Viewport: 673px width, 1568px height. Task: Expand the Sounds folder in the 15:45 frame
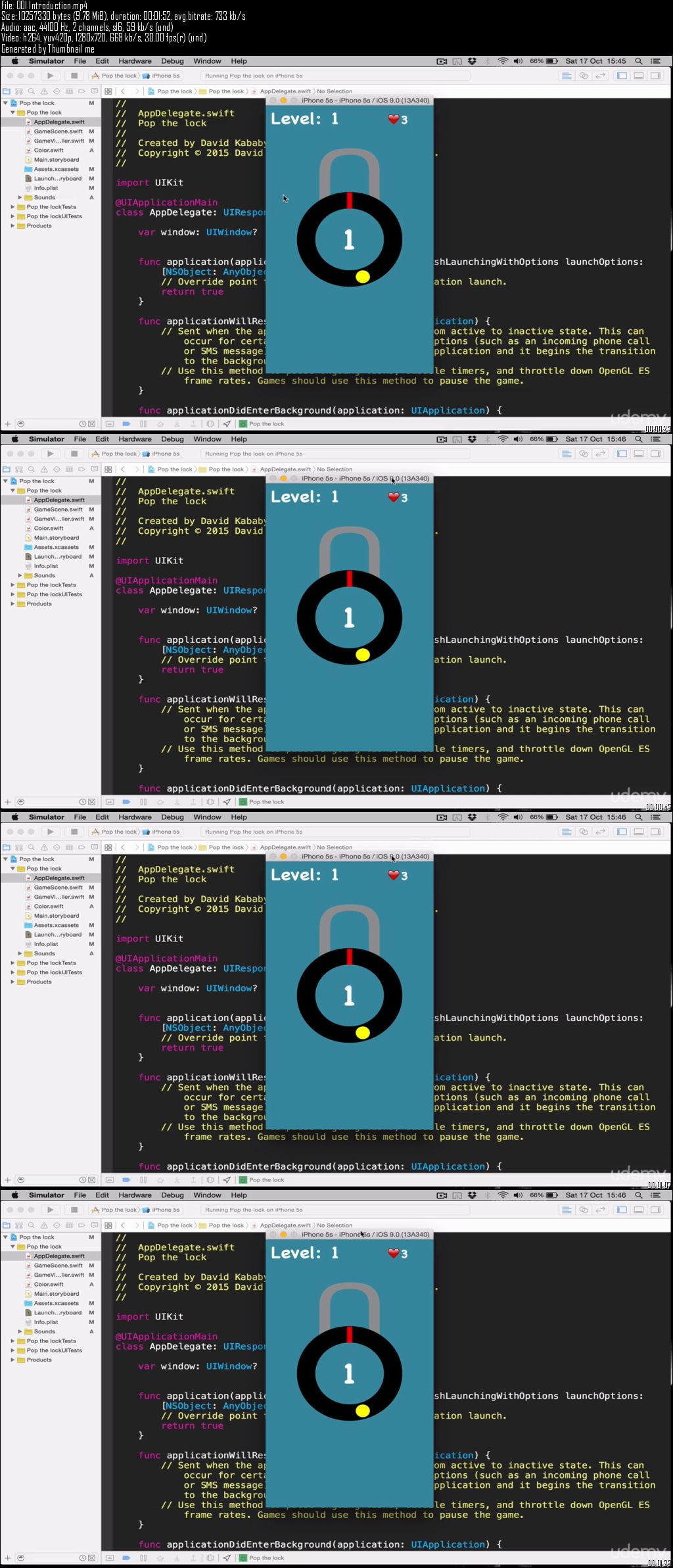pos(20,197)
